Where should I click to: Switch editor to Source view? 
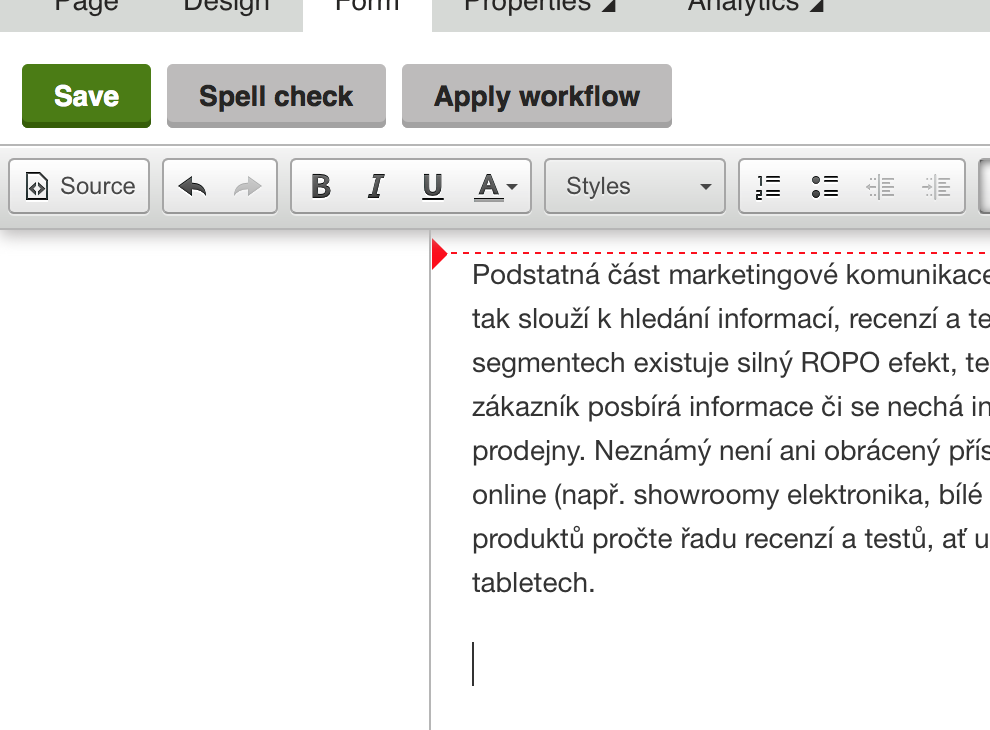(x=80, y=186)
